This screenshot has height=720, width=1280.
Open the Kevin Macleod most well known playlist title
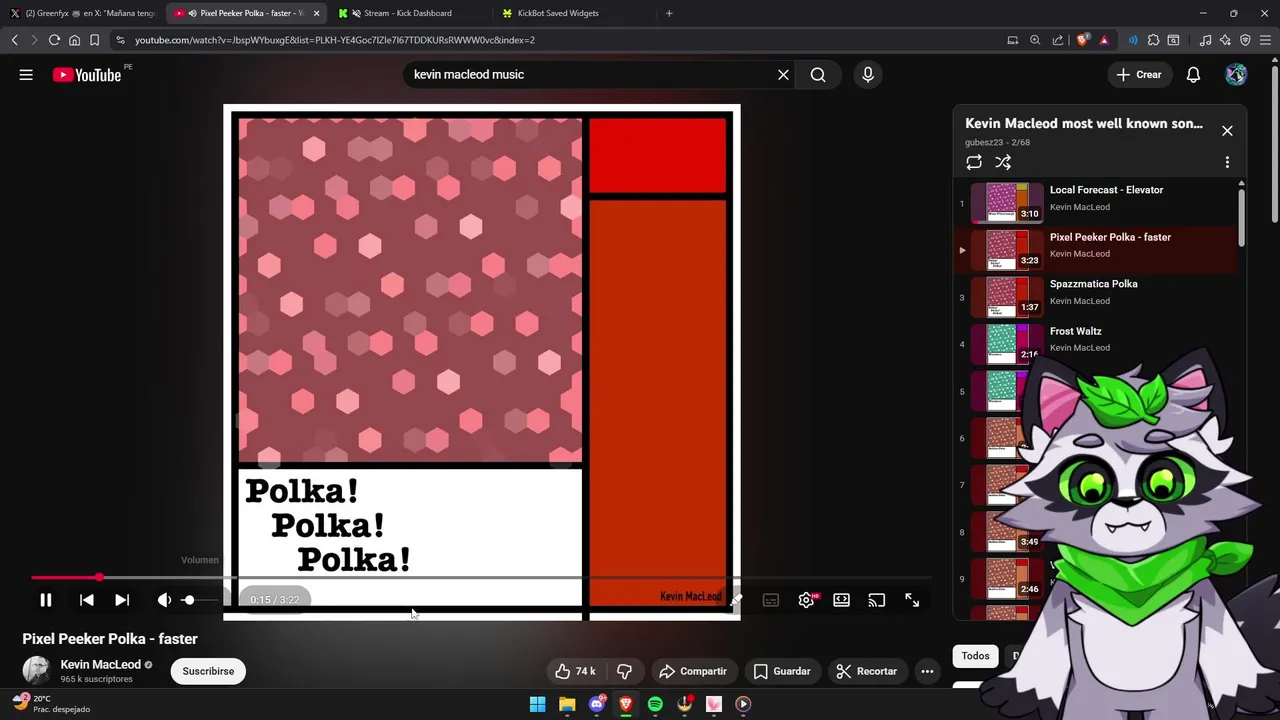(x=1084, y=124)
